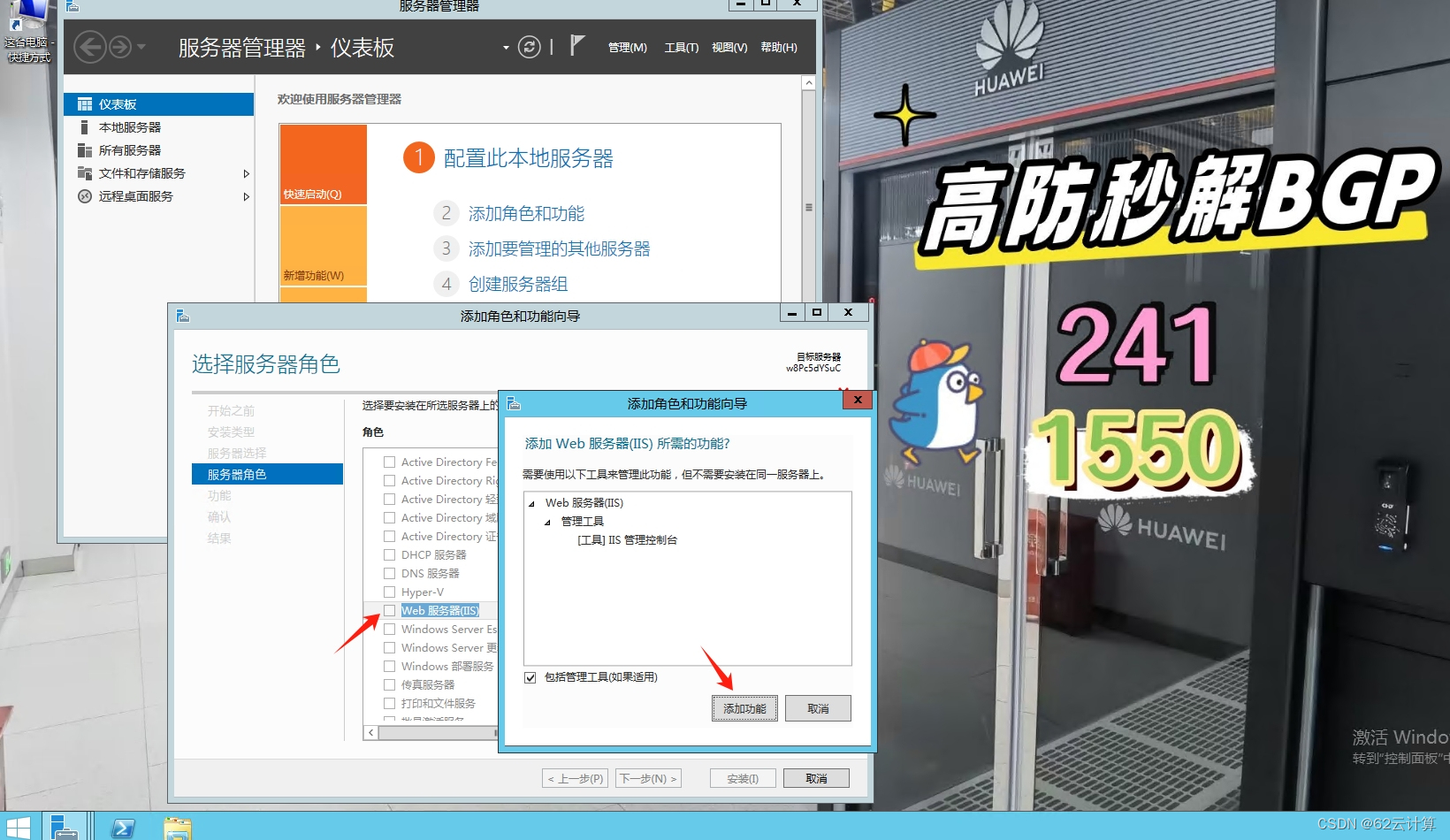1450x840 pixels.
Task: Click the roles list horizontal scroll left arrow
Action: 371,732
